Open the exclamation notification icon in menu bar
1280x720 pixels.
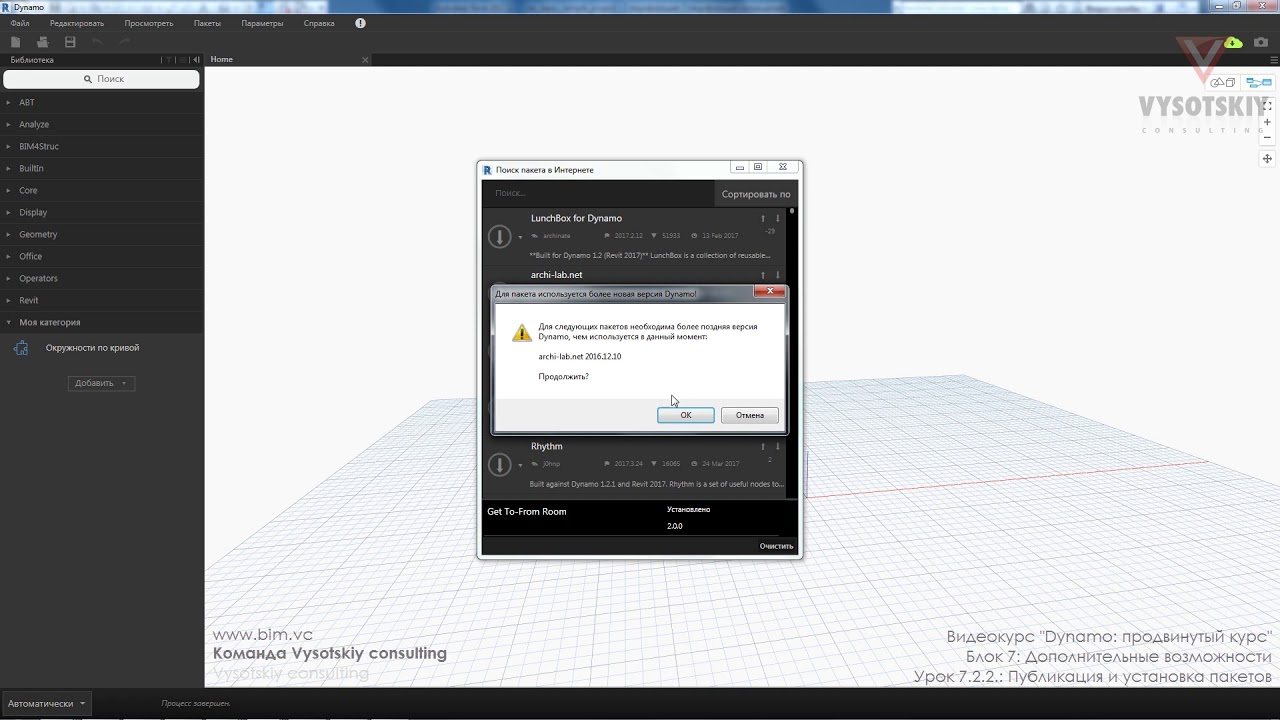[x=360, y=23]
